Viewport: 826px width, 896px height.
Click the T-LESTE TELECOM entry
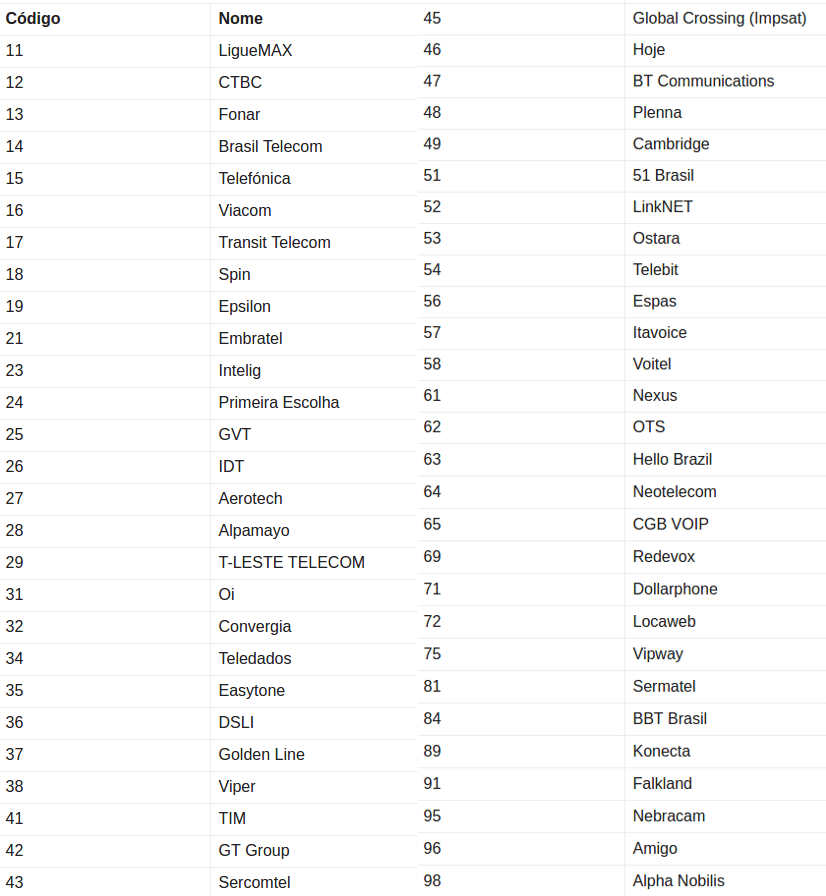[291, 563]
